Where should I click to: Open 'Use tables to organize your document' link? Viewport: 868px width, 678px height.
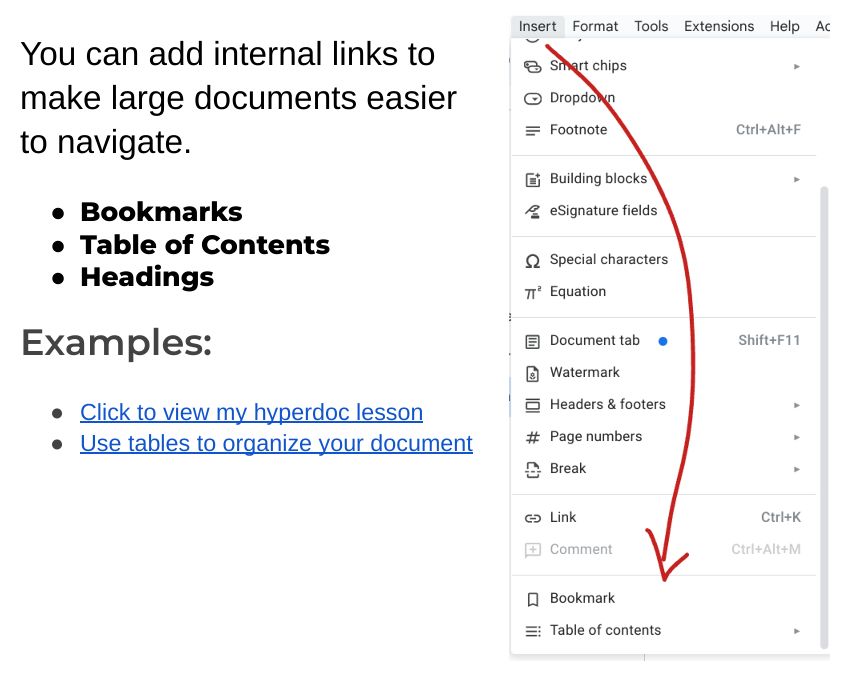tap(276, 443)
